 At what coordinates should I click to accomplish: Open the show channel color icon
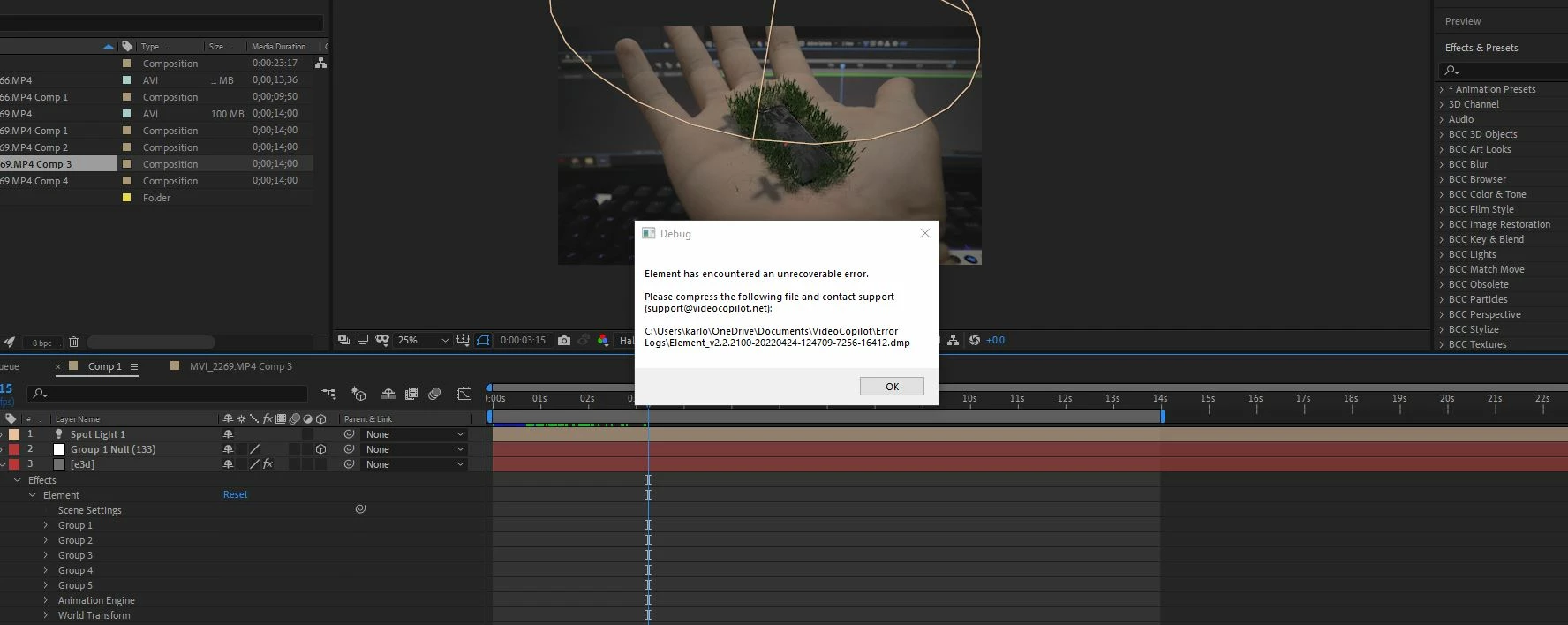point(603,340)
